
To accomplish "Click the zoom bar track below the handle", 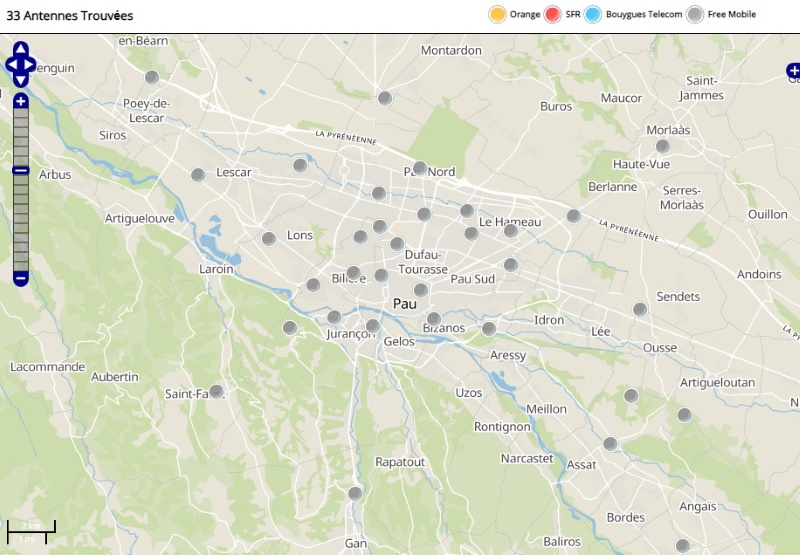I will point(21,220).
